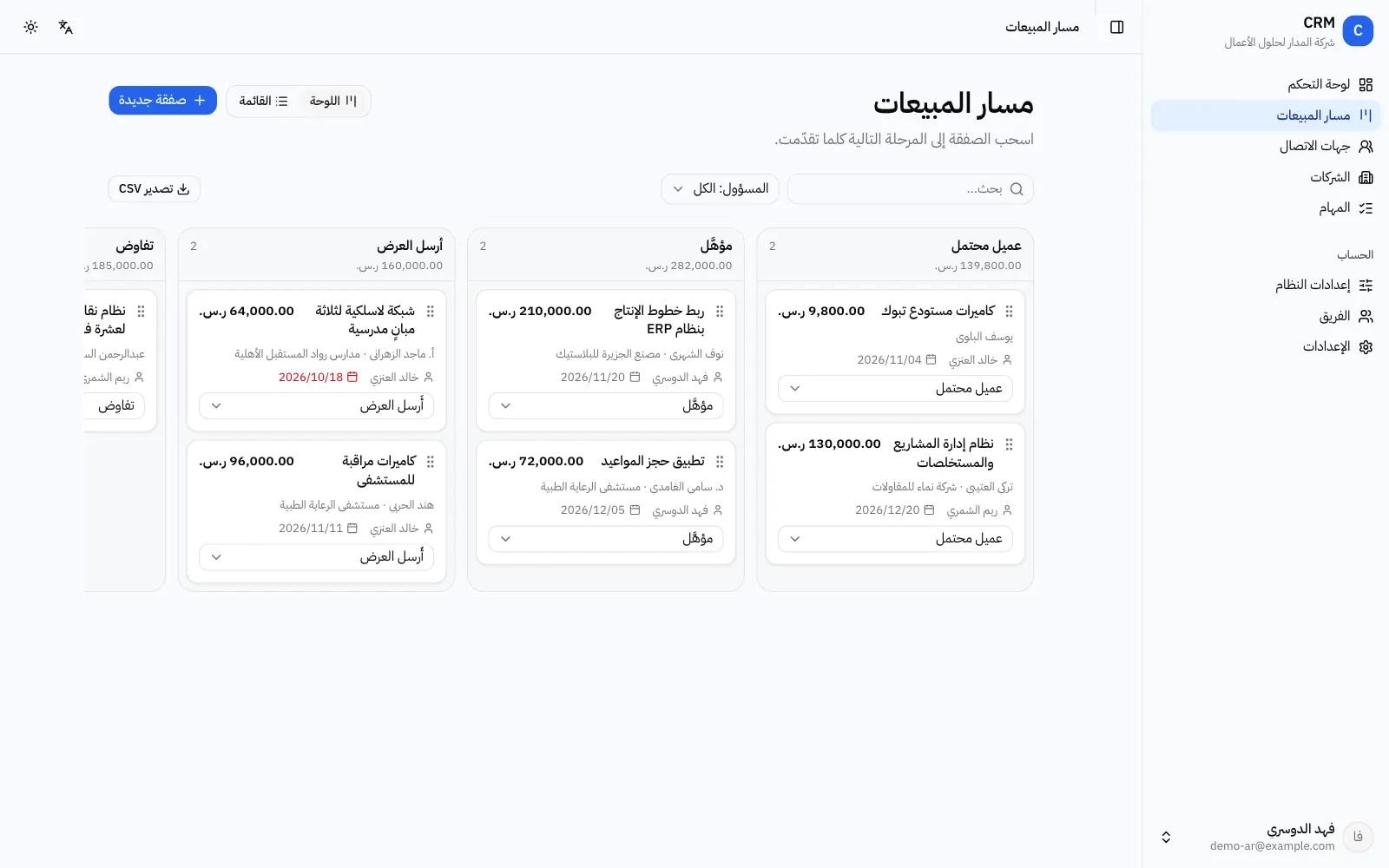Open the تفاوض stage selector on partial card
The height and width of the screenshot is (868, 1389).
pyautogui.click(x=115, y=405)
